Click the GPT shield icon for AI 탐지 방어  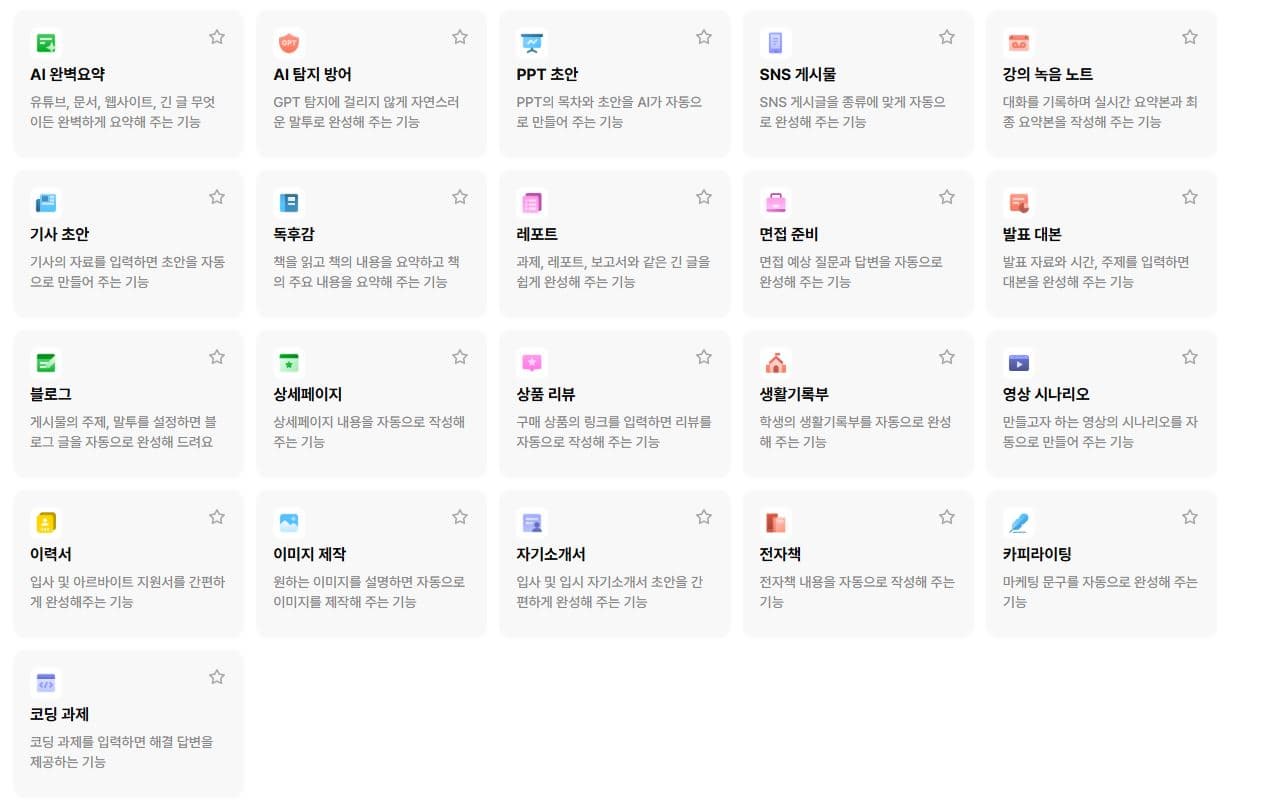click(288, 42)
